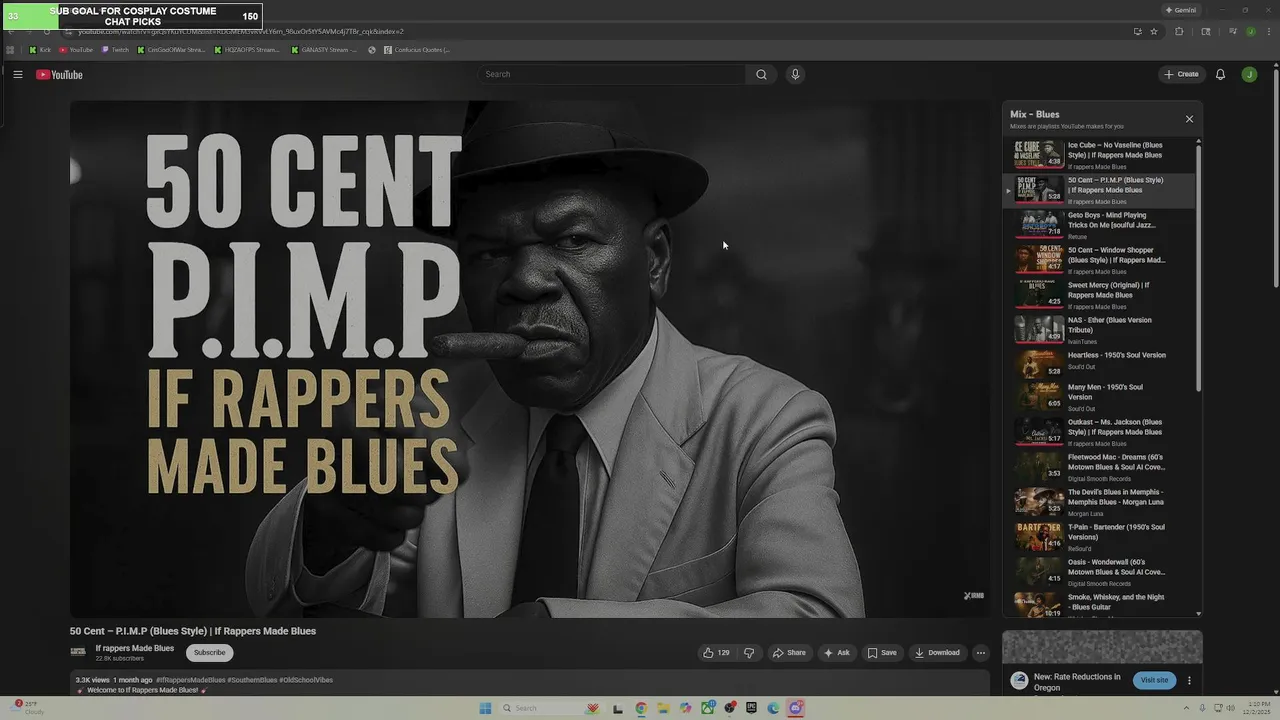This screenshot has width=1280, height=720.
Task: Start voice search with the microphone icon
Action: [x=795, y=74]
